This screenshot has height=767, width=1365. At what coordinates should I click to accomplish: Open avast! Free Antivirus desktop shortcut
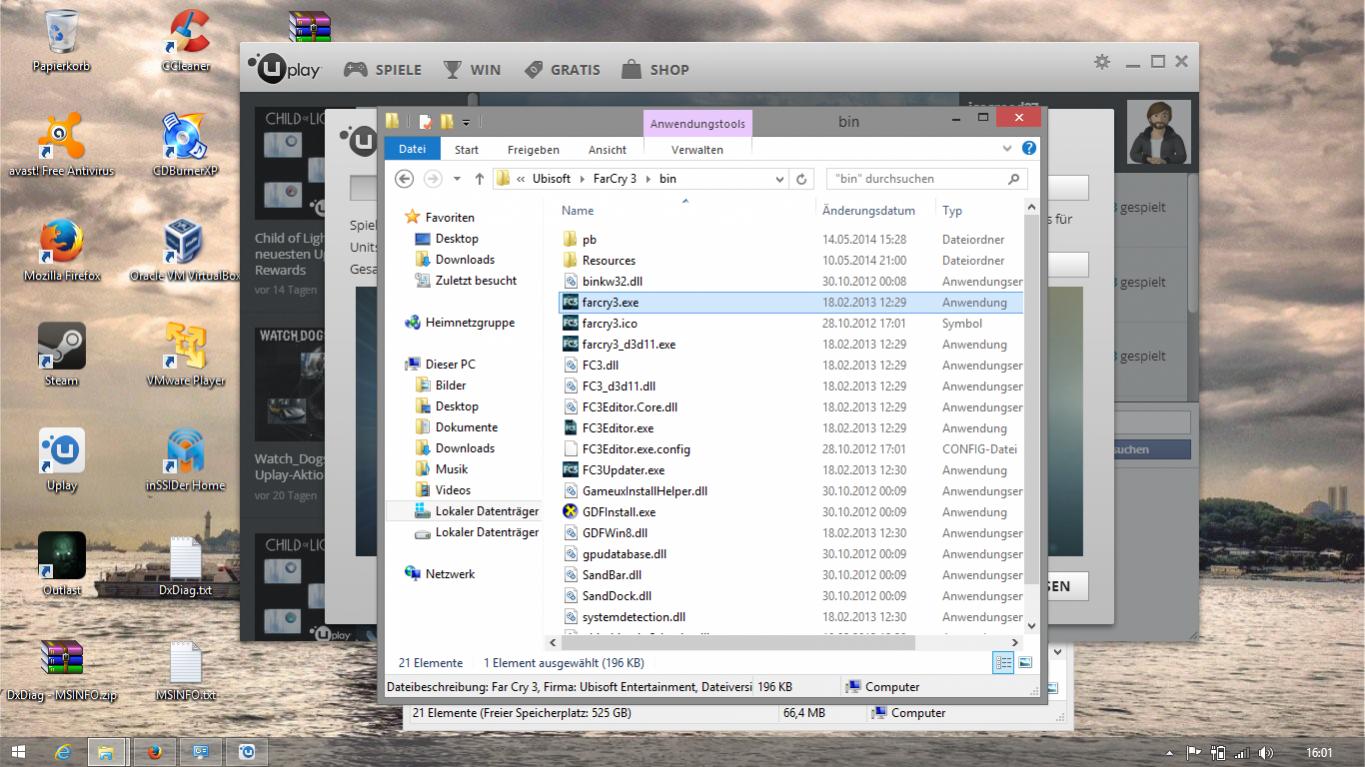[61, 145]
